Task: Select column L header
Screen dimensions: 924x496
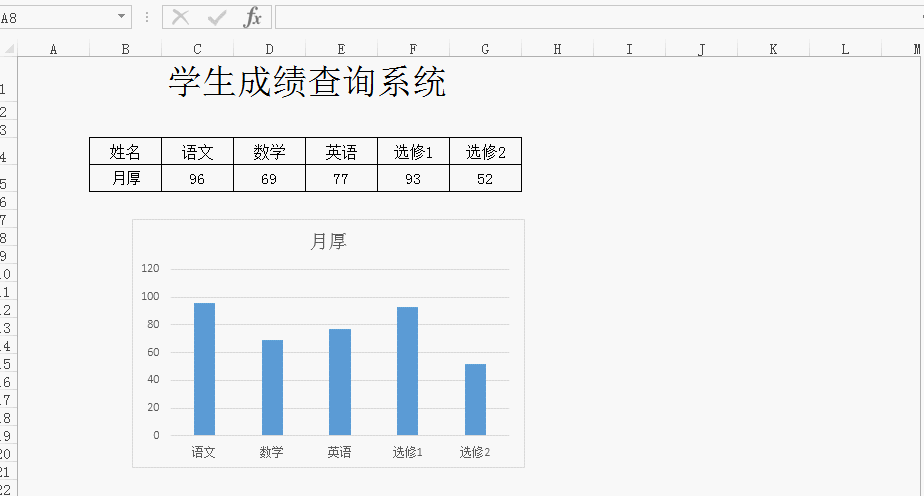Action: (845, 49)
